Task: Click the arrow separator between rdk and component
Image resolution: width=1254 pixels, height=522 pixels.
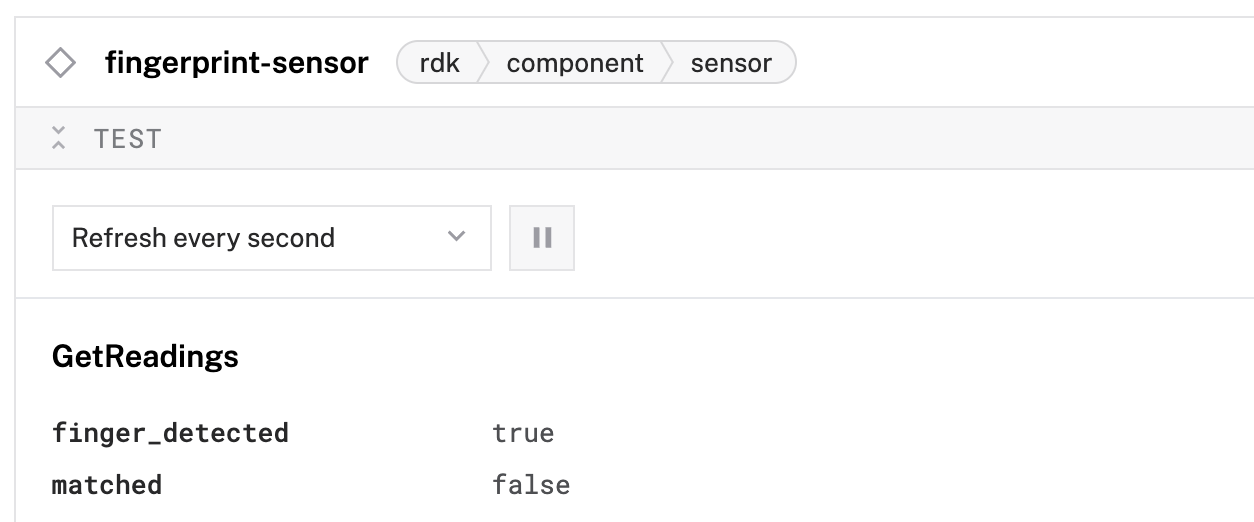Action: (482, 63)
